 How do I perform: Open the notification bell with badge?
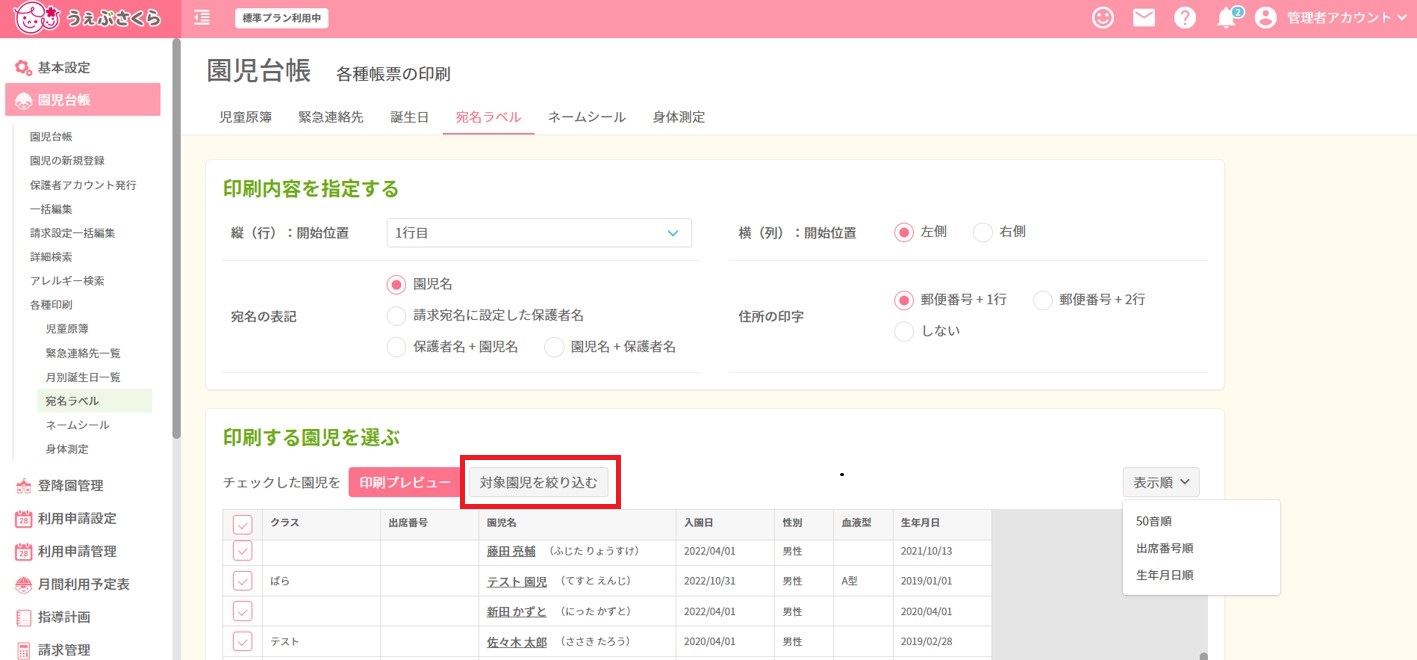[1225, 17]
